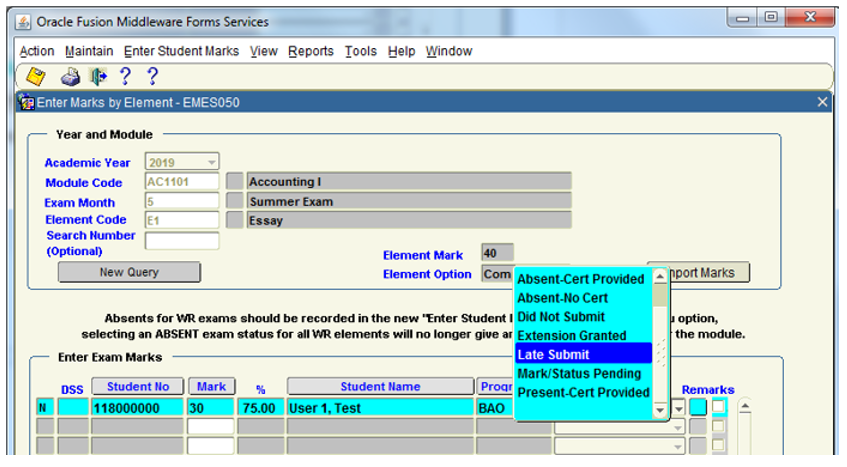
Task: Select Late Submit from the status list
Action: coord(583,354)
